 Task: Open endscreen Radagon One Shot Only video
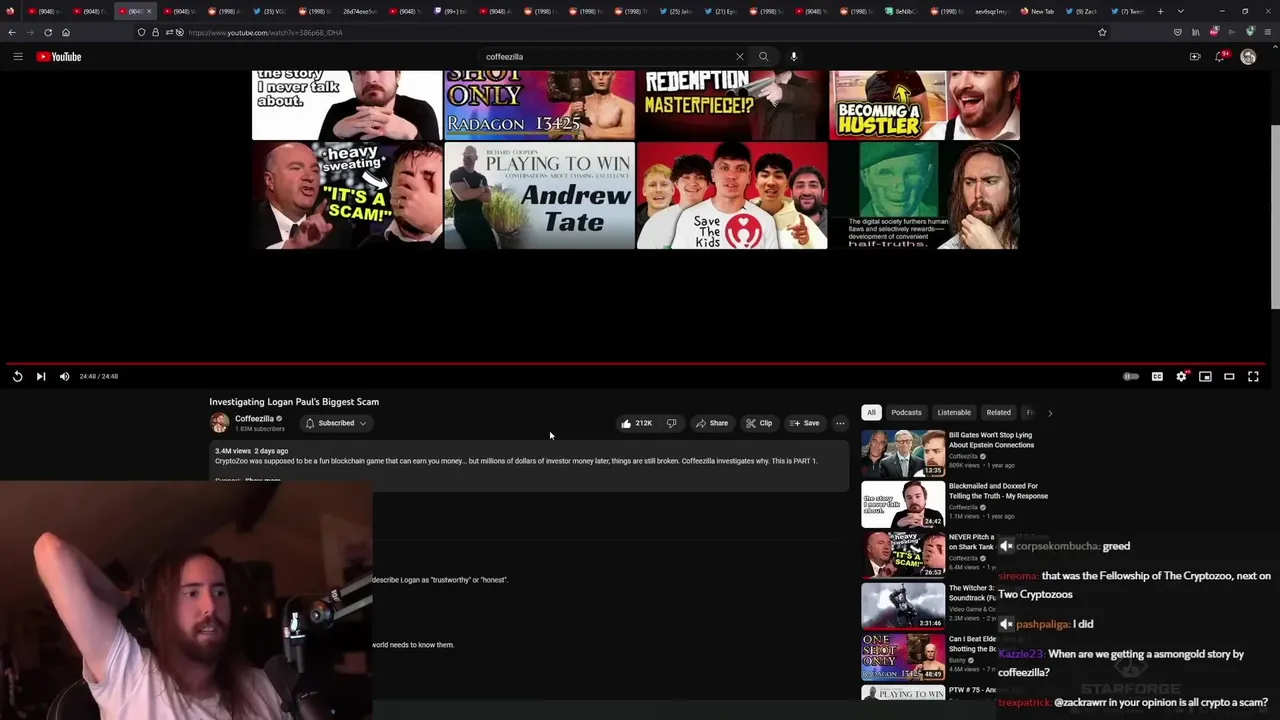pyautogui.click(x=539, y=105)
